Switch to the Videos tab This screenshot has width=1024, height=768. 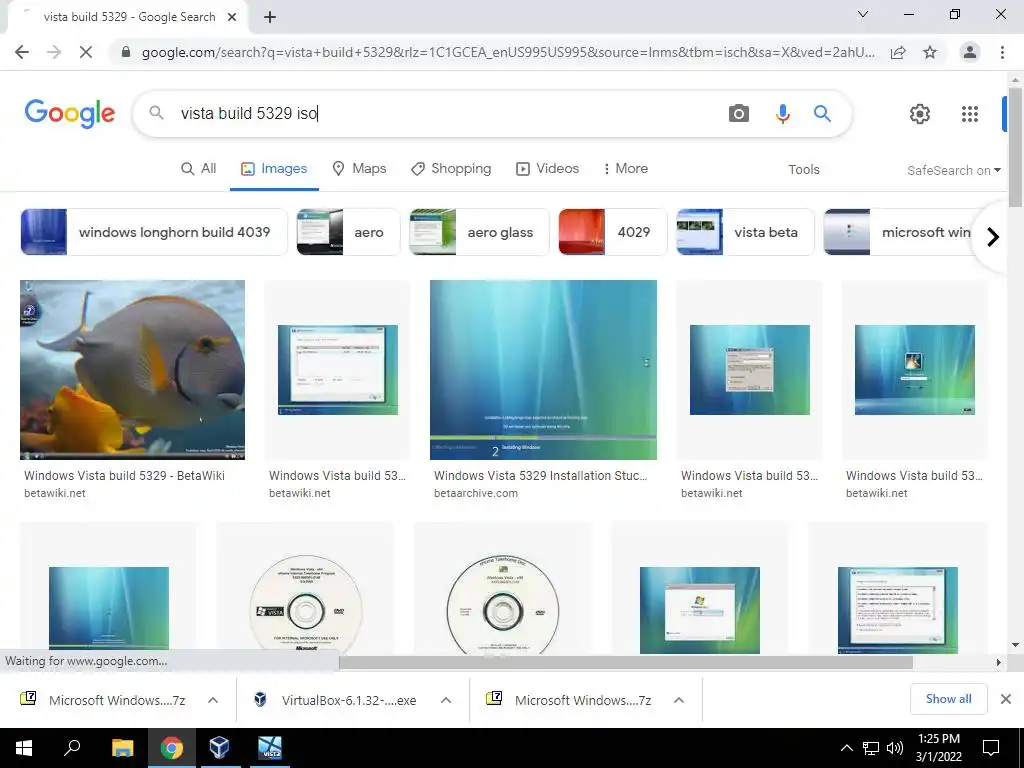[547, 168]
